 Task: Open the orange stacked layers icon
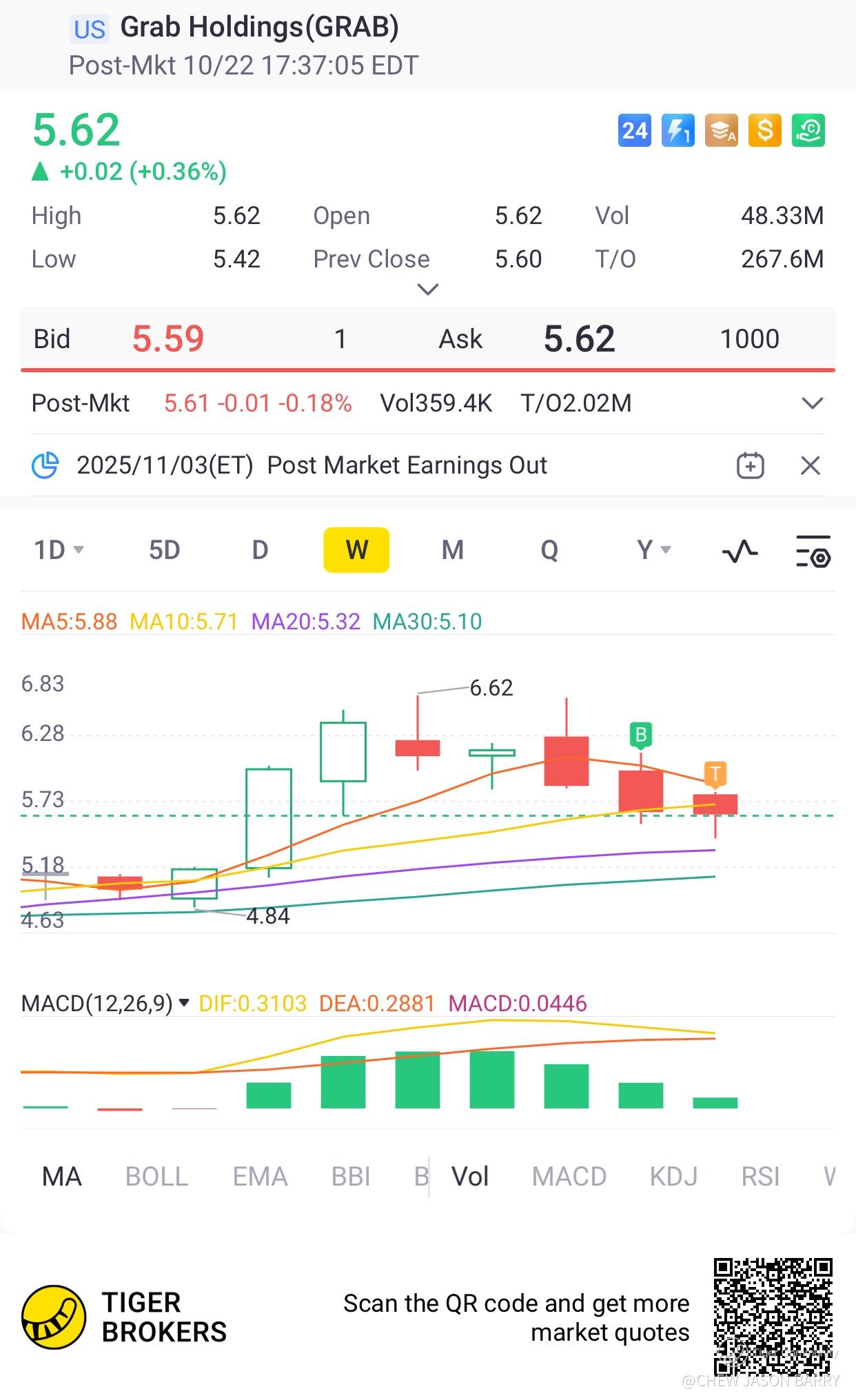(x=722, y=130)
